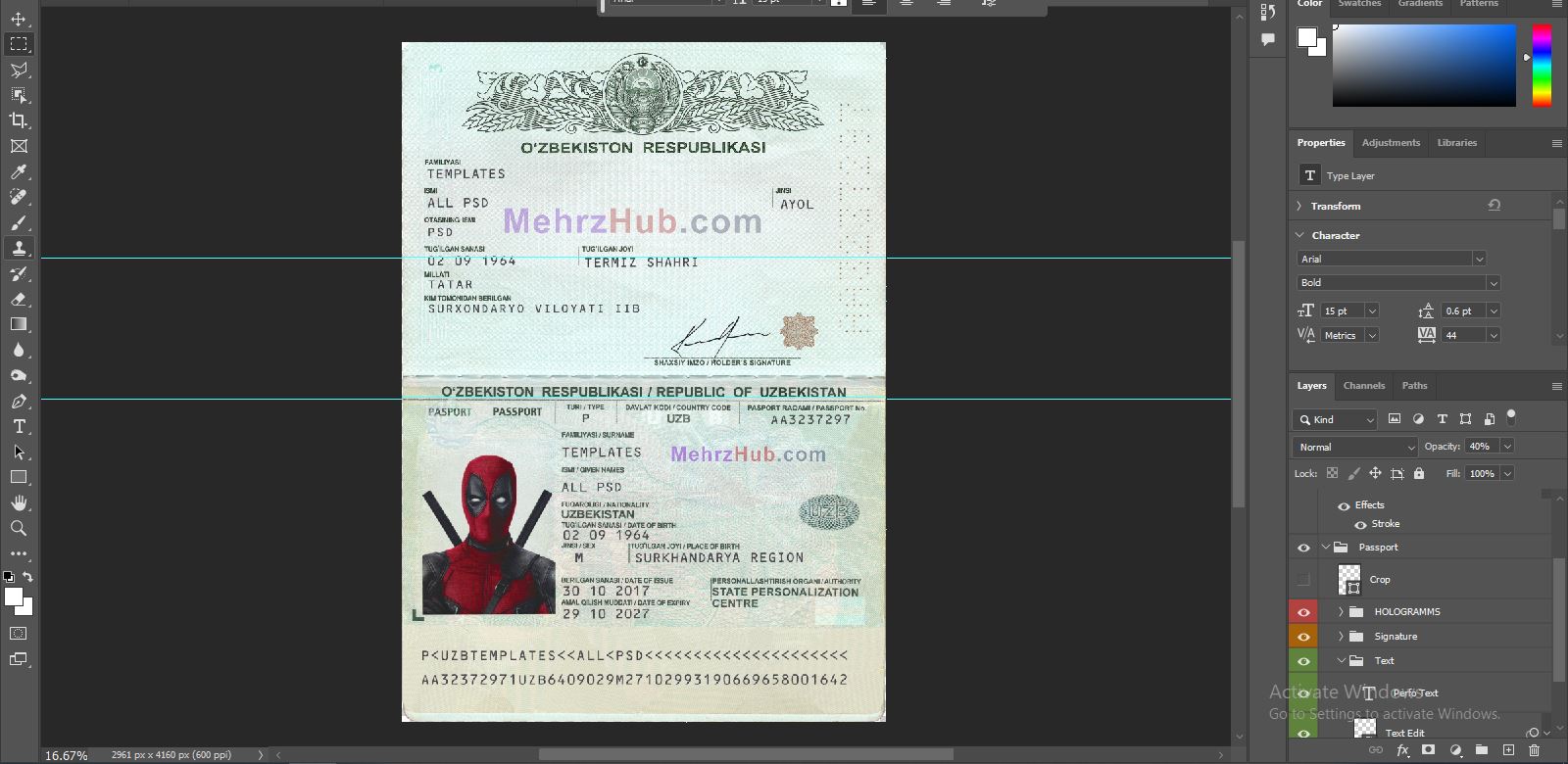This screenshot has height=764, width=1568.
Task: Hide the Text group
Action: (x=1303, y=661)
